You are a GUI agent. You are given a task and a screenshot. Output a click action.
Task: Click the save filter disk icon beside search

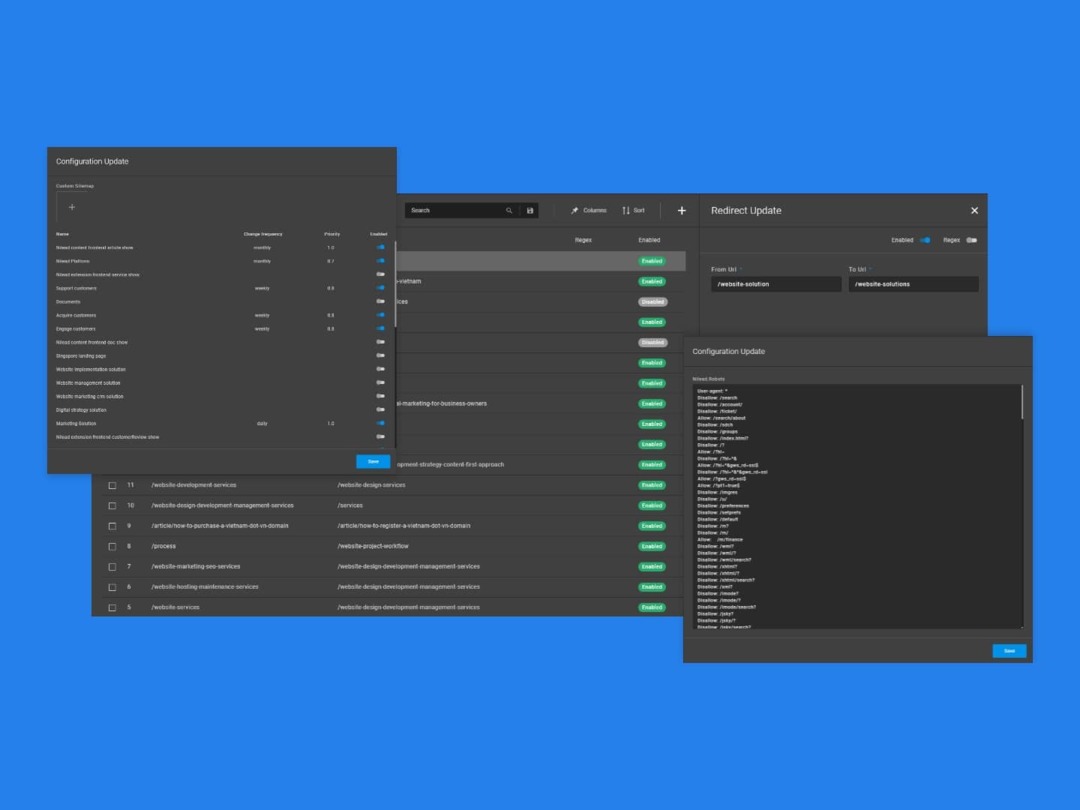530,211
